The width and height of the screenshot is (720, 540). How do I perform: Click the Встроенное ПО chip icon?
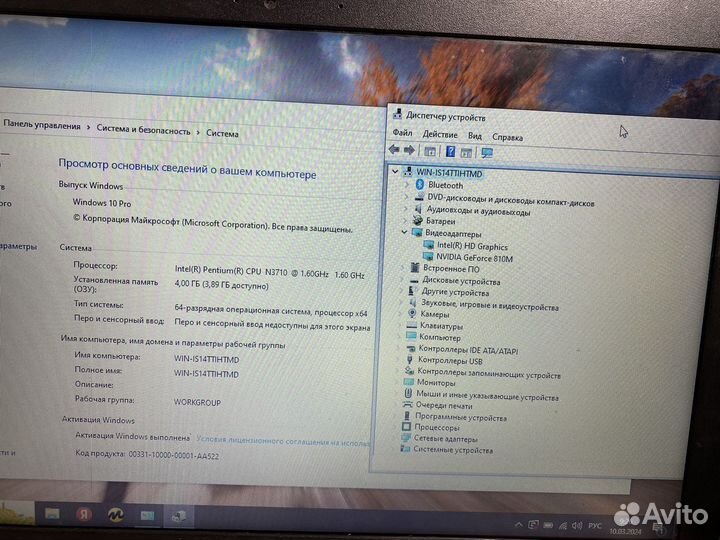(415, 267)
